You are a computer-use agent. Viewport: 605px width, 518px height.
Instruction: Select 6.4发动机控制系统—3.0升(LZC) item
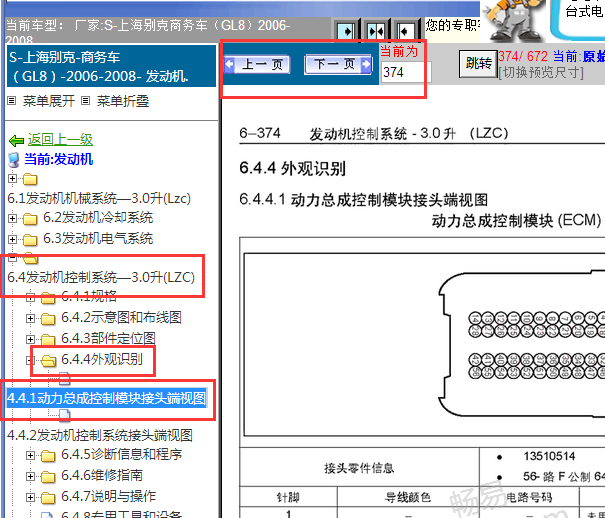pos(101,277)
